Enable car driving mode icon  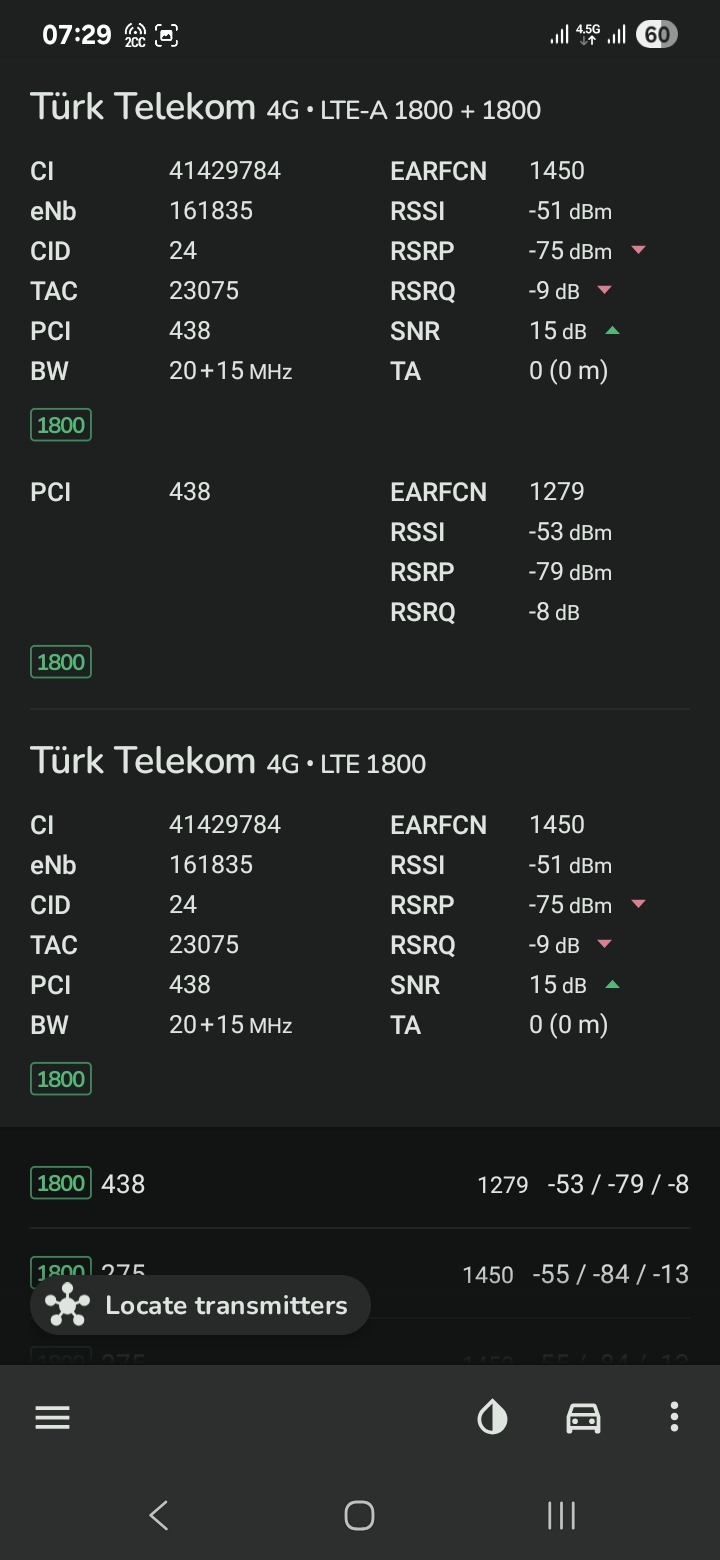pyautogui.click(x=583, y=1417)
